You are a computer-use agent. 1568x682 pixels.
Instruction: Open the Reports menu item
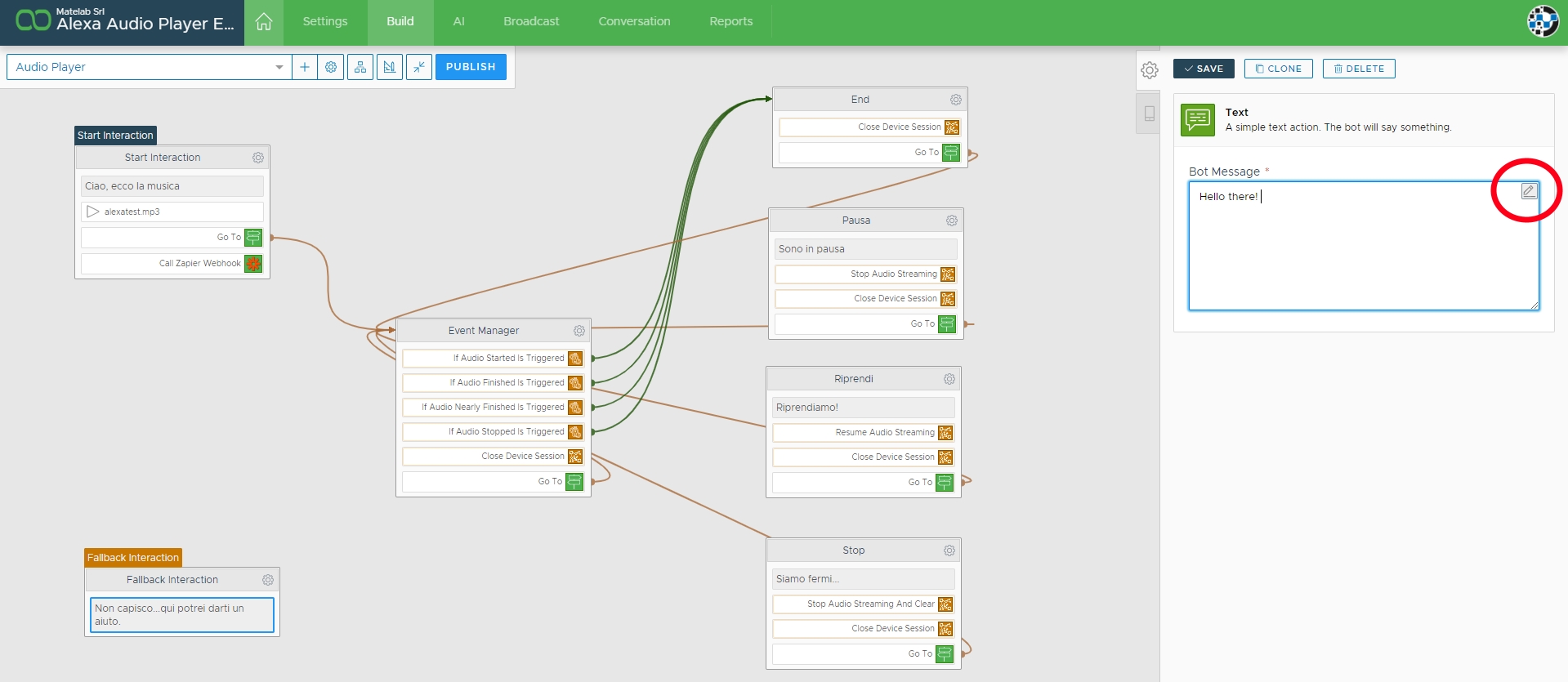[x=730, y=22]
